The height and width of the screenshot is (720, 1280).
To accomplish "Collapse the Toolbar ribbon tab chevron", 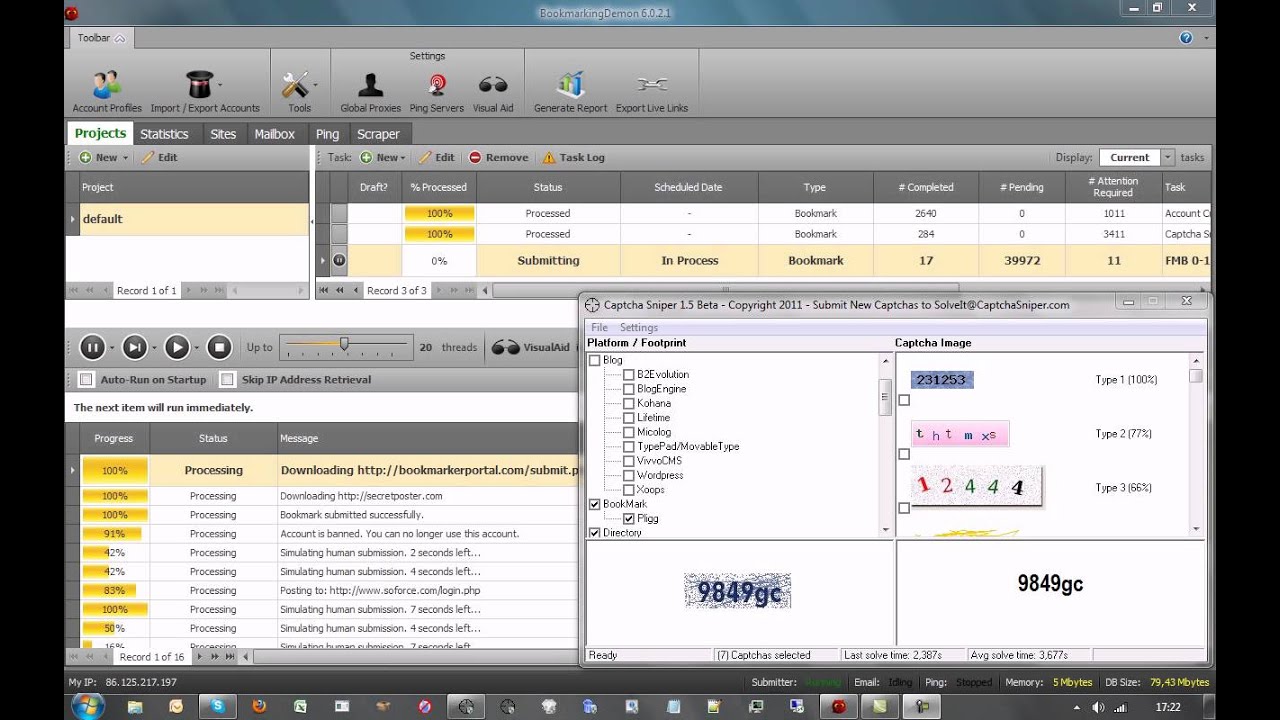I will 120,38.
